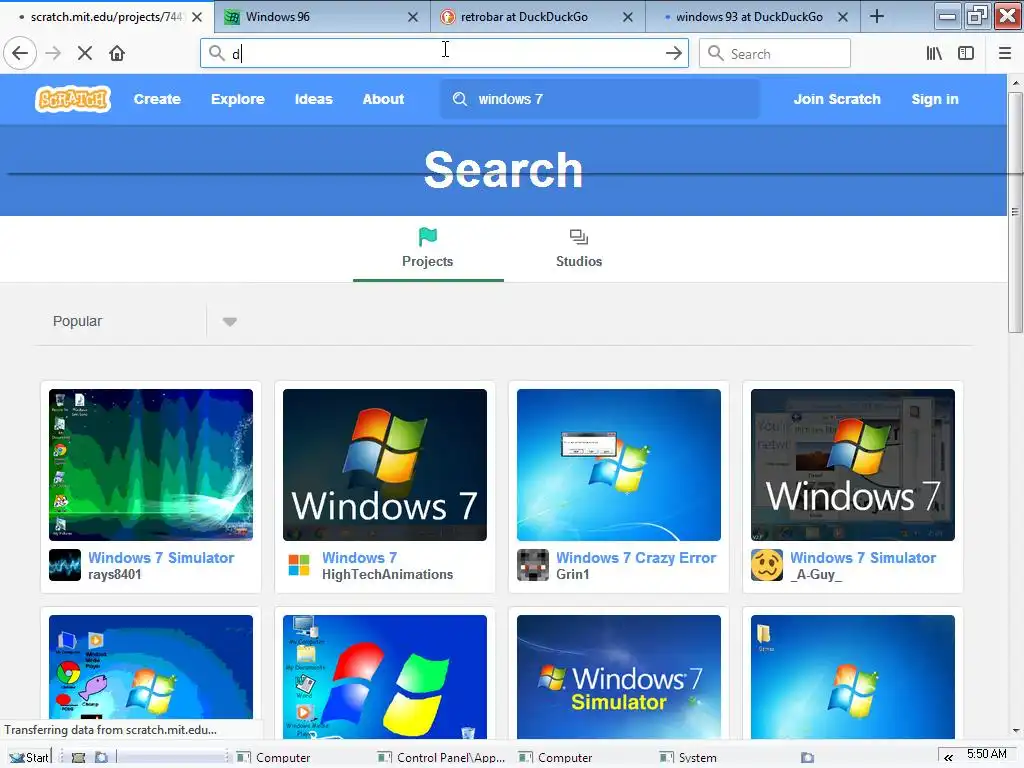Open the Library bookshelf icon
Viewport: 1024px width, 768px height.
click(934, 54)
